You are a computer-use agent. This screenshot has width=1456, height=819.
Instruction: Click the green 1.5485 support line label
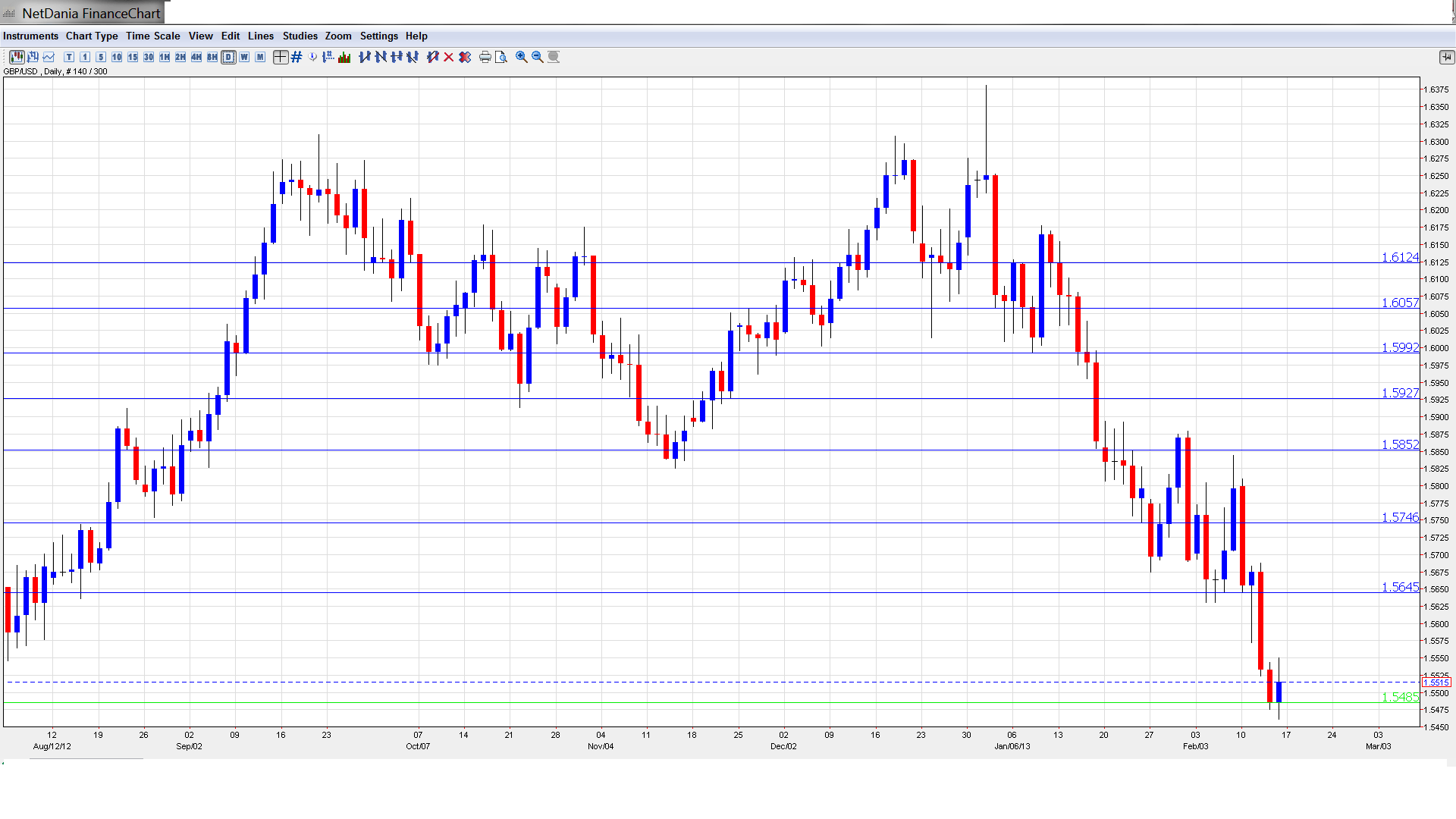pos(1399,697)
